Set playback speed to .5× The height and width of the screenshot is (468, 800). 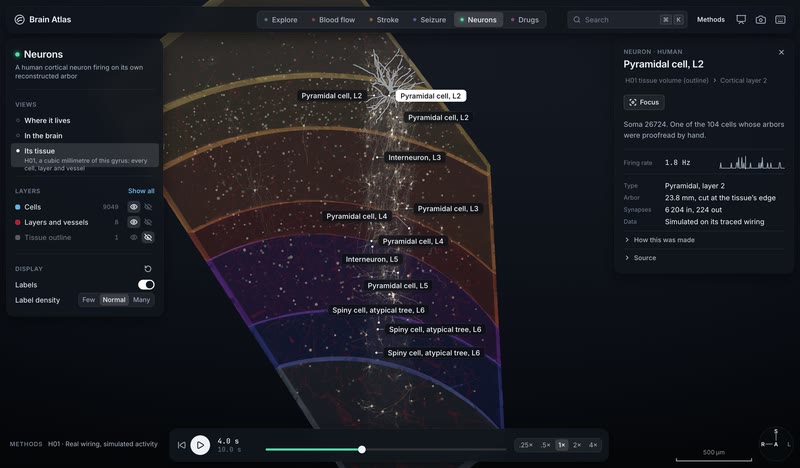pyautogui.click(x=545, y=445)
